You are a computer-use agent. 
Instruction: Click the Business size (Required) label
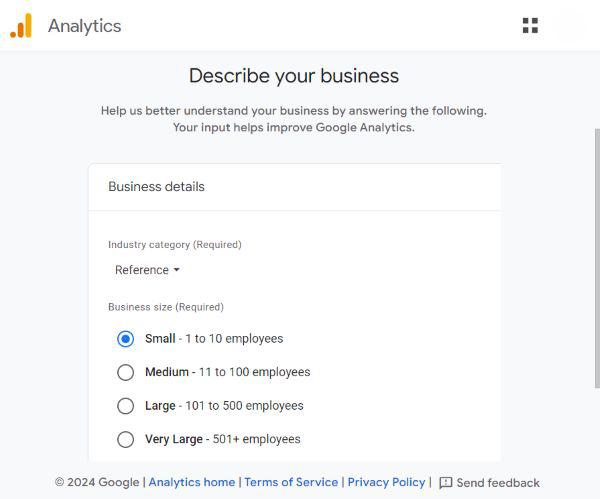tap(166, 307)
